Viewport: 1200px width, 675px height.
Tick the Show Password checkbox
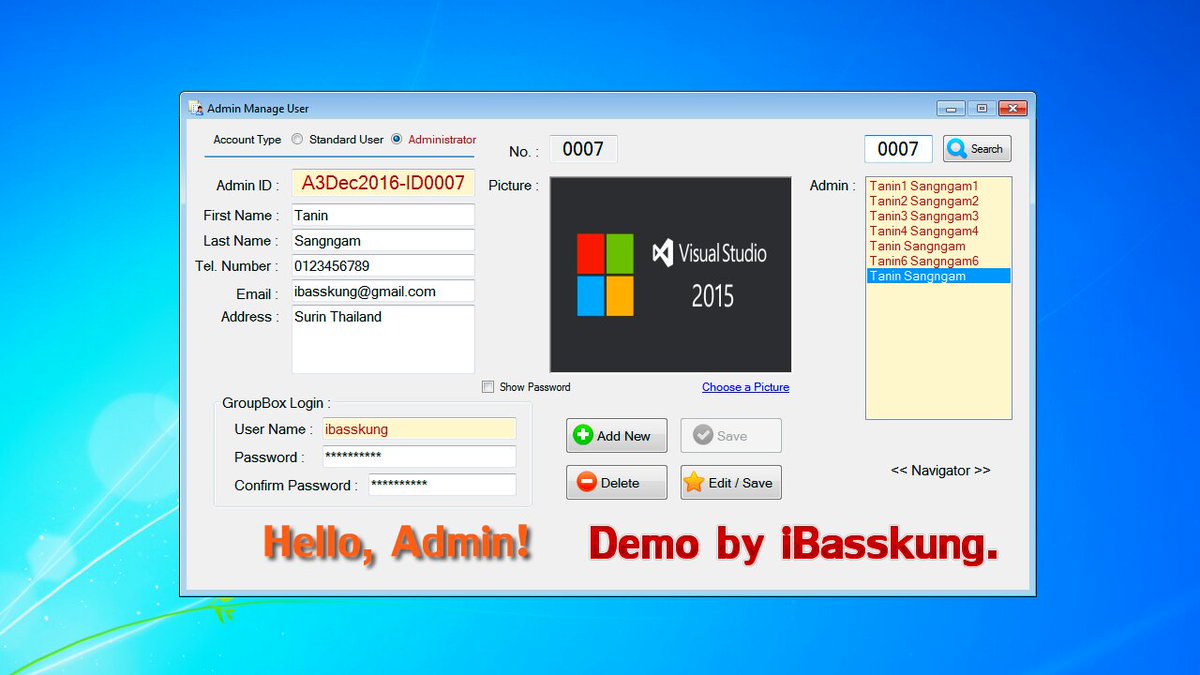[x=488, y=387]
